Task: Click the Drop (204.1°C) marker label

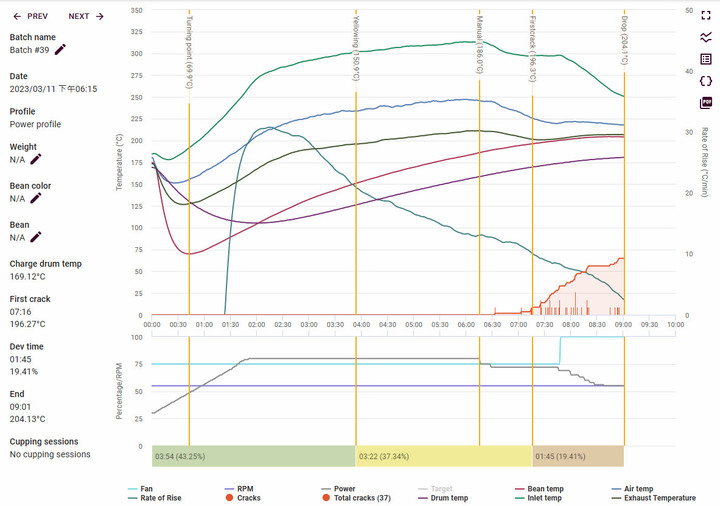Action: (x=624, y=40)
